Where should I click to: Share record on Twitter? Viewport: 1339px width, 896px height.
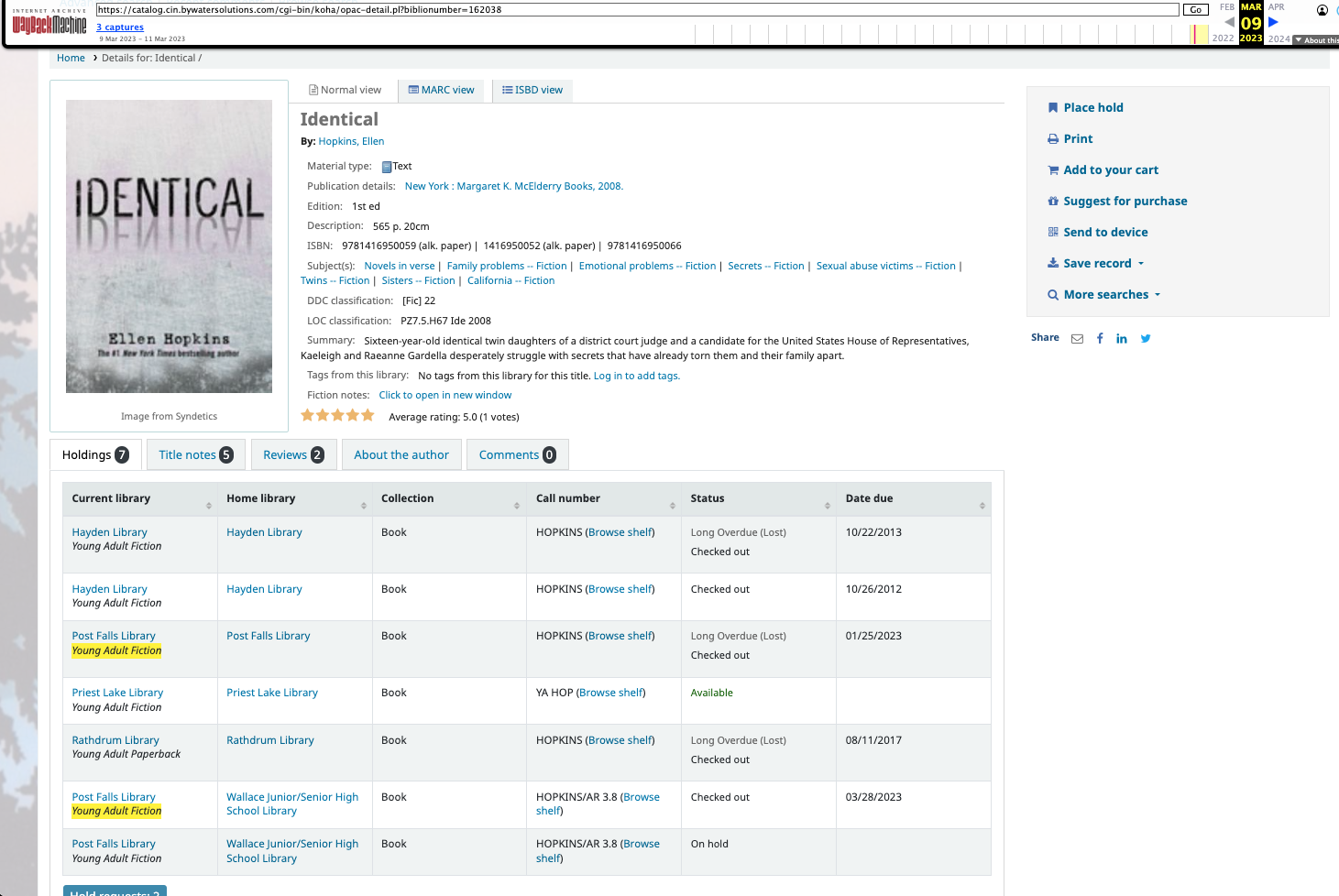pyautogui.click(x=1146, y=338)
